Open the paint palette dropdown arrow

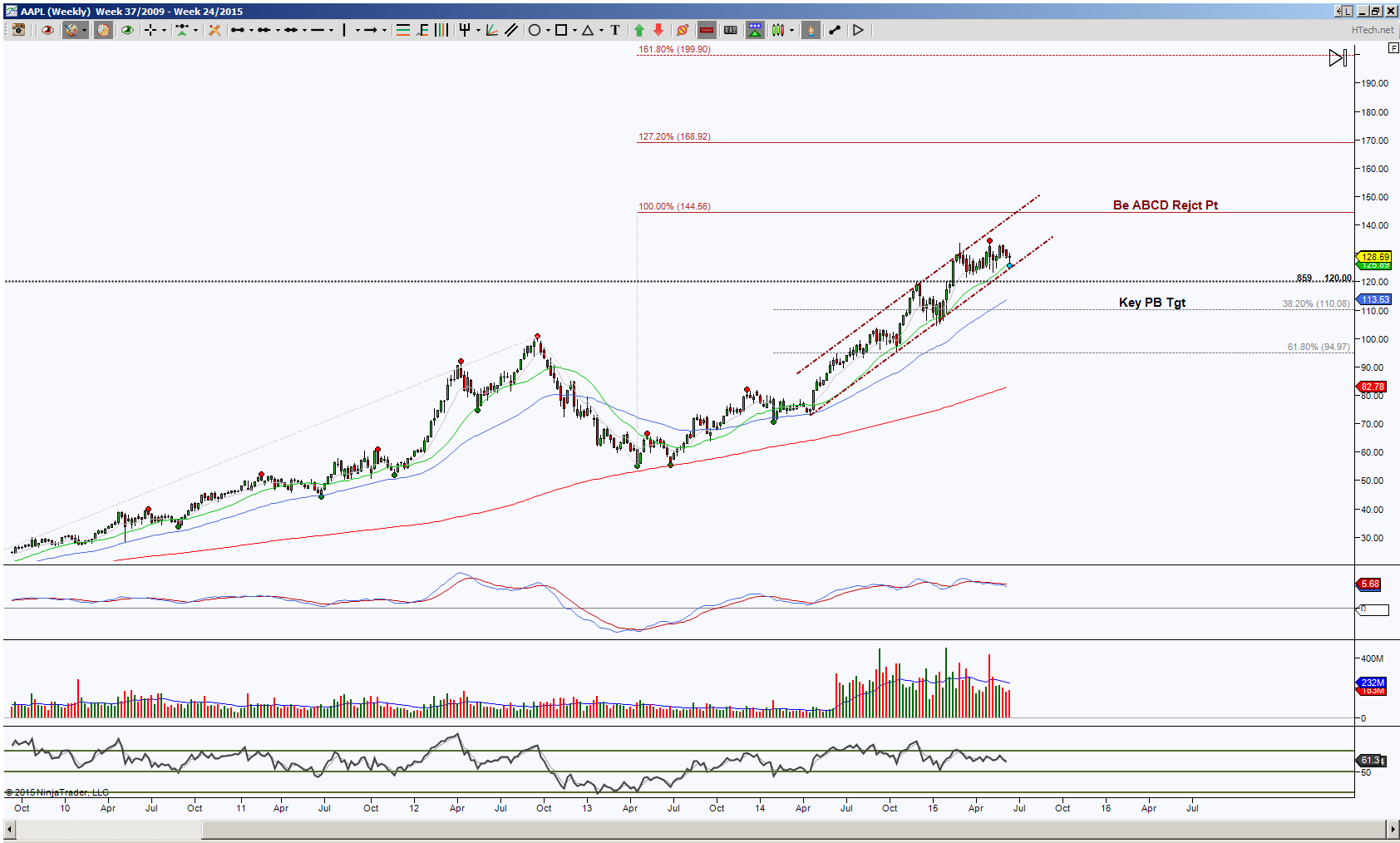(x=85, y=30)
